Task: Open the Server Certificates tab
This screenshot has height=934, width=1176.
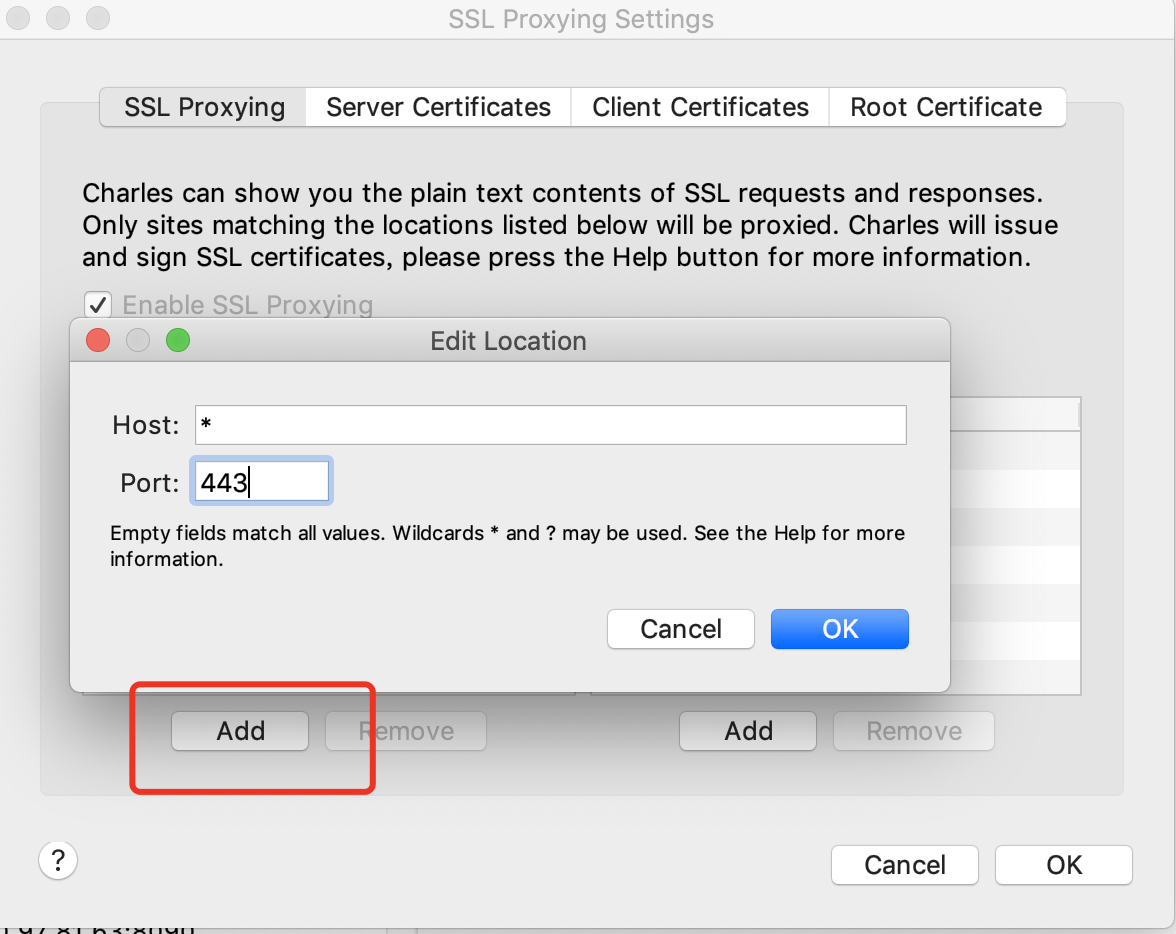Action: (x=438, y=107)
